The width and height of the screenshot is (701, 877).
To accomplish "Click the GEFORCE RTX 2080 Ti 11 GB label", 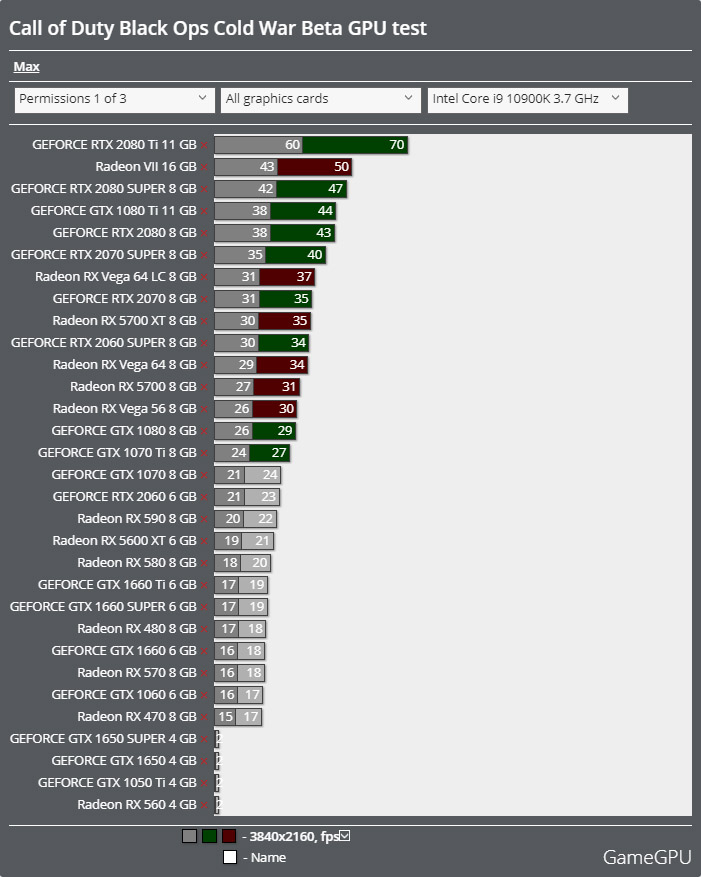I will pyautogui.click(x=114, y=145).
